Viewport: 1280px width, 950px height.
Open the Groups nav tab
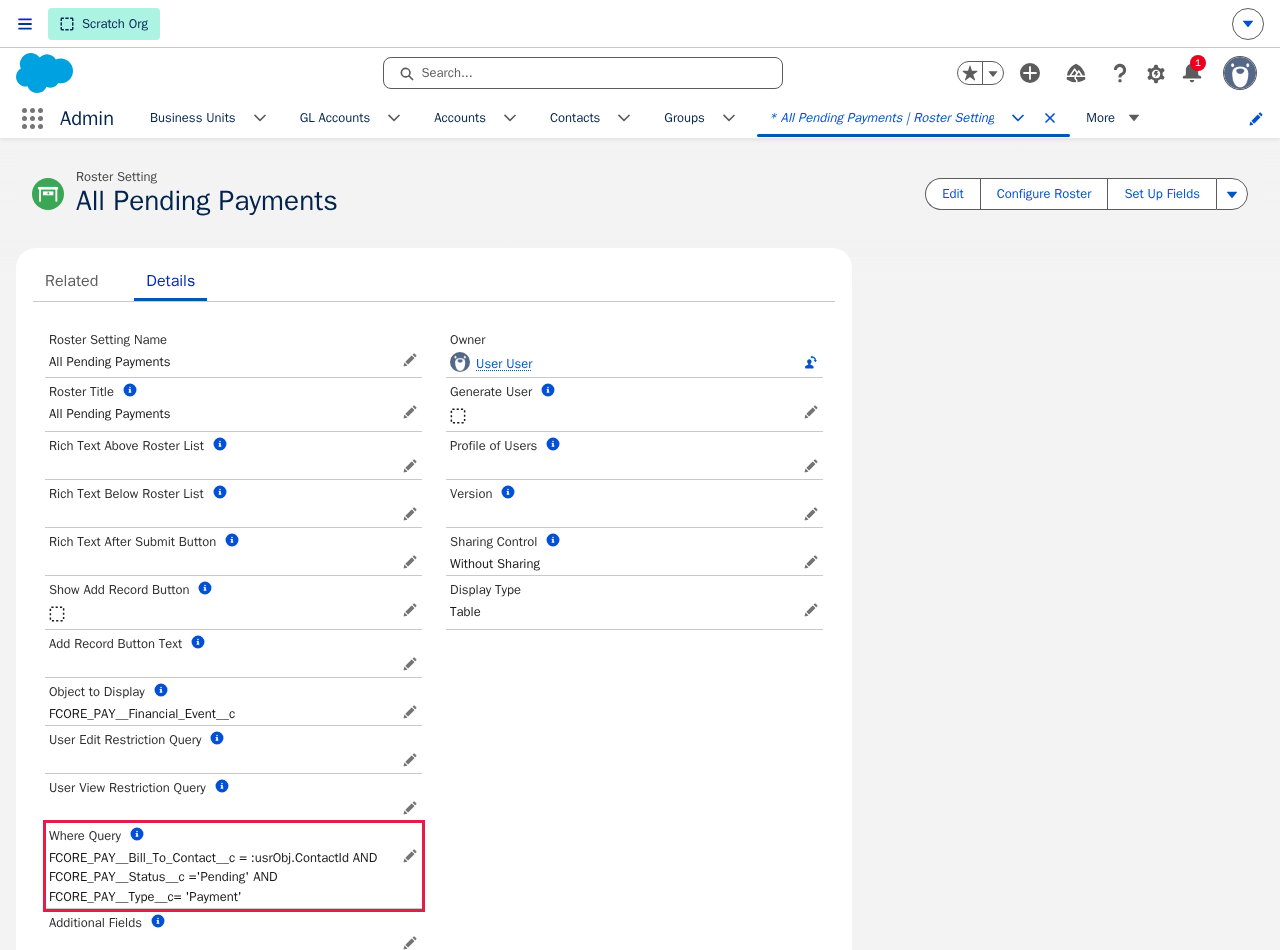pyautogui.click(x=684, y=118)
